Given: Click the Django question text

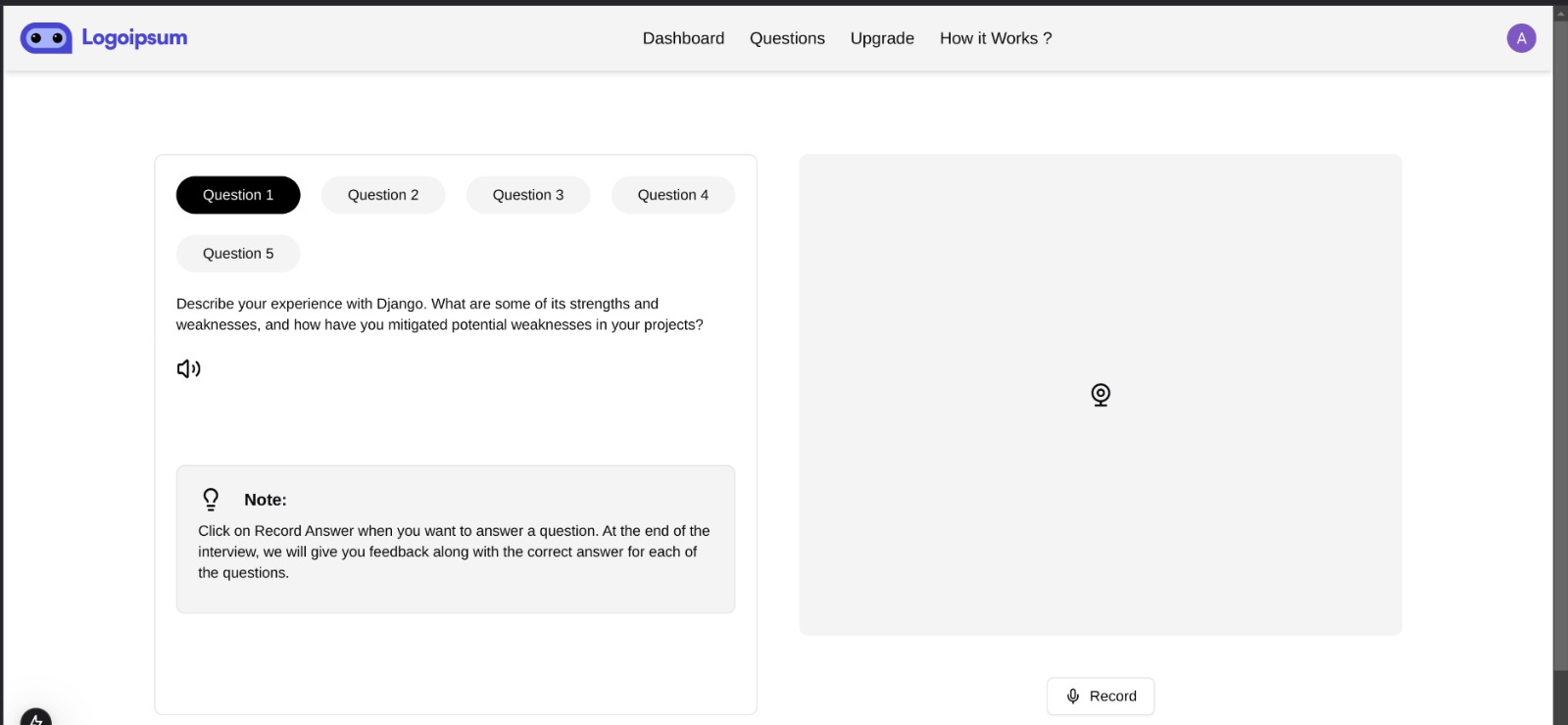Looking at the screenshot, I should pos(440,314).
